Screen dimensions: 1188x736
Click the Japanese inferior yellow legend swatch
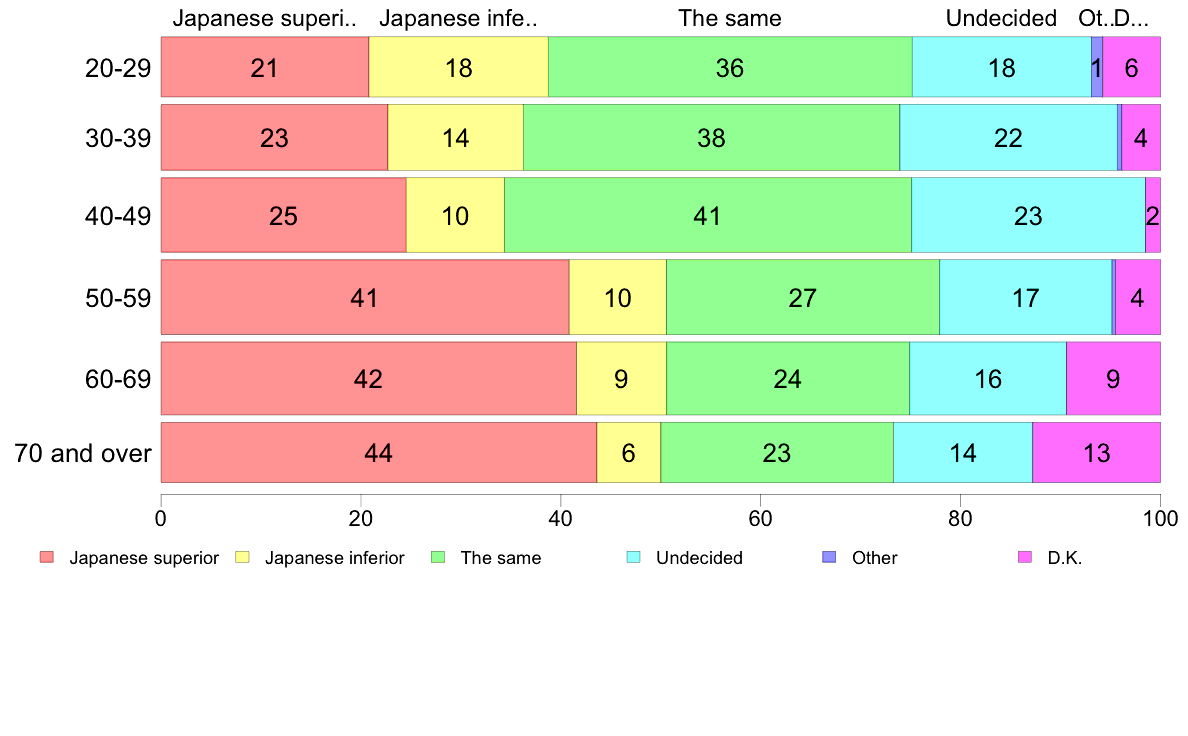[242, 558]
